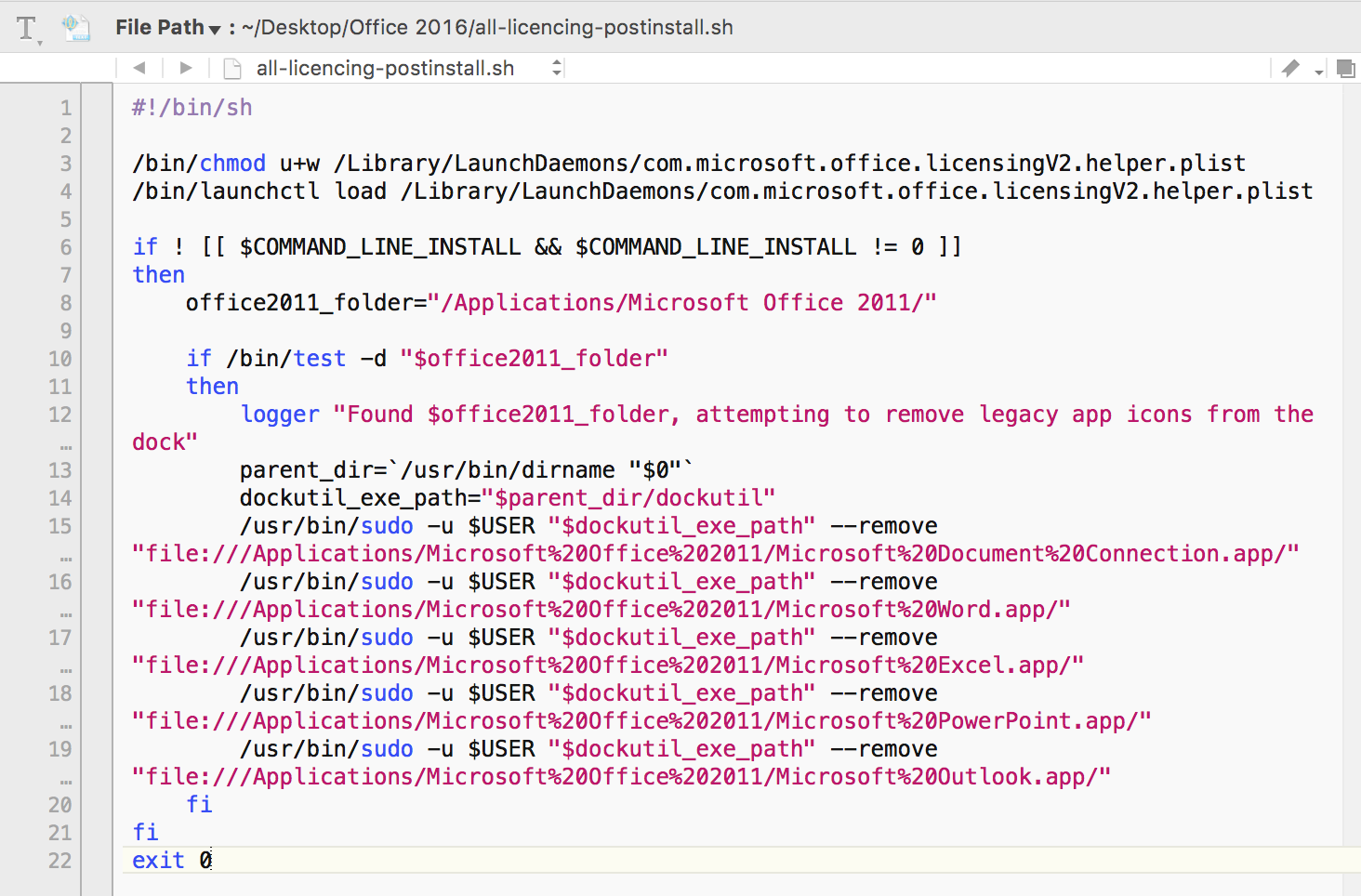Click line number 1 in the gutter
This screenshot has height=896, width=1361.
[x=66, y=108]
